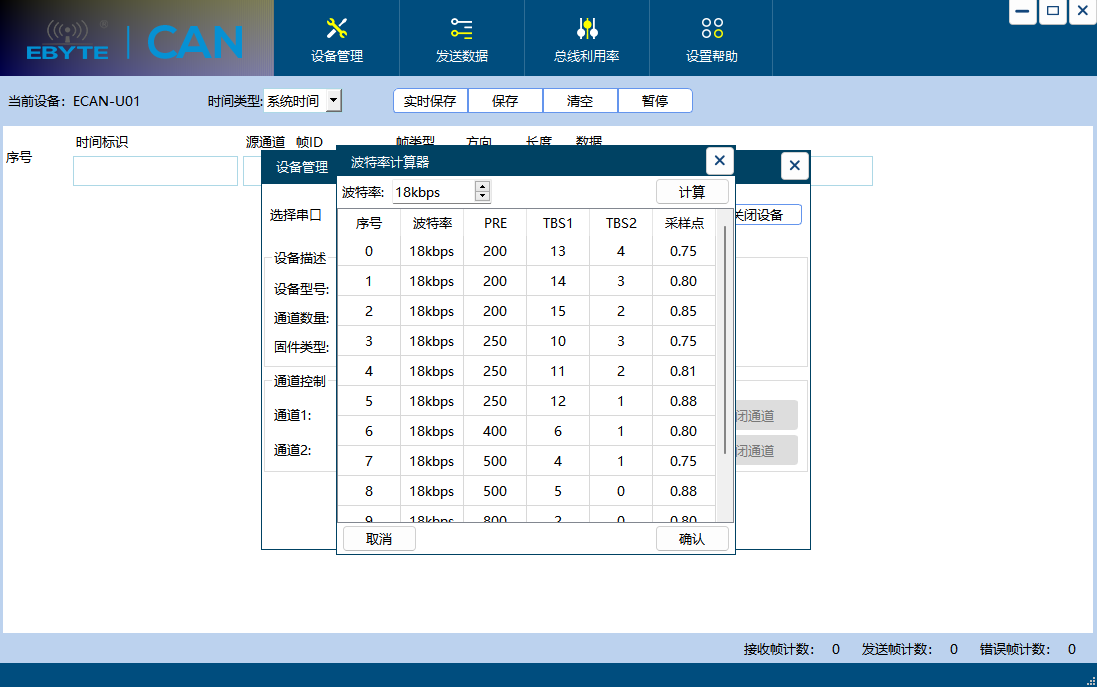View 总线利用率 (Bus Utilization) via its icon

point(585,38)
